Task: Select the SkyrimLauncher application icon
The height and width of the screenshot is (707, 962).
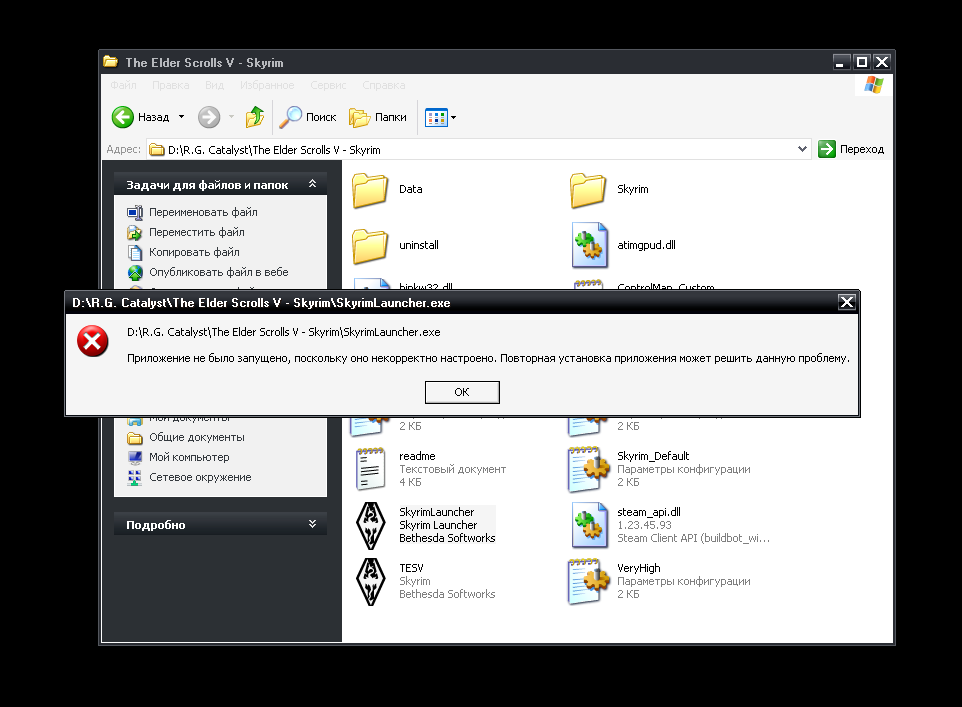Action: click(x=371, y=525)
